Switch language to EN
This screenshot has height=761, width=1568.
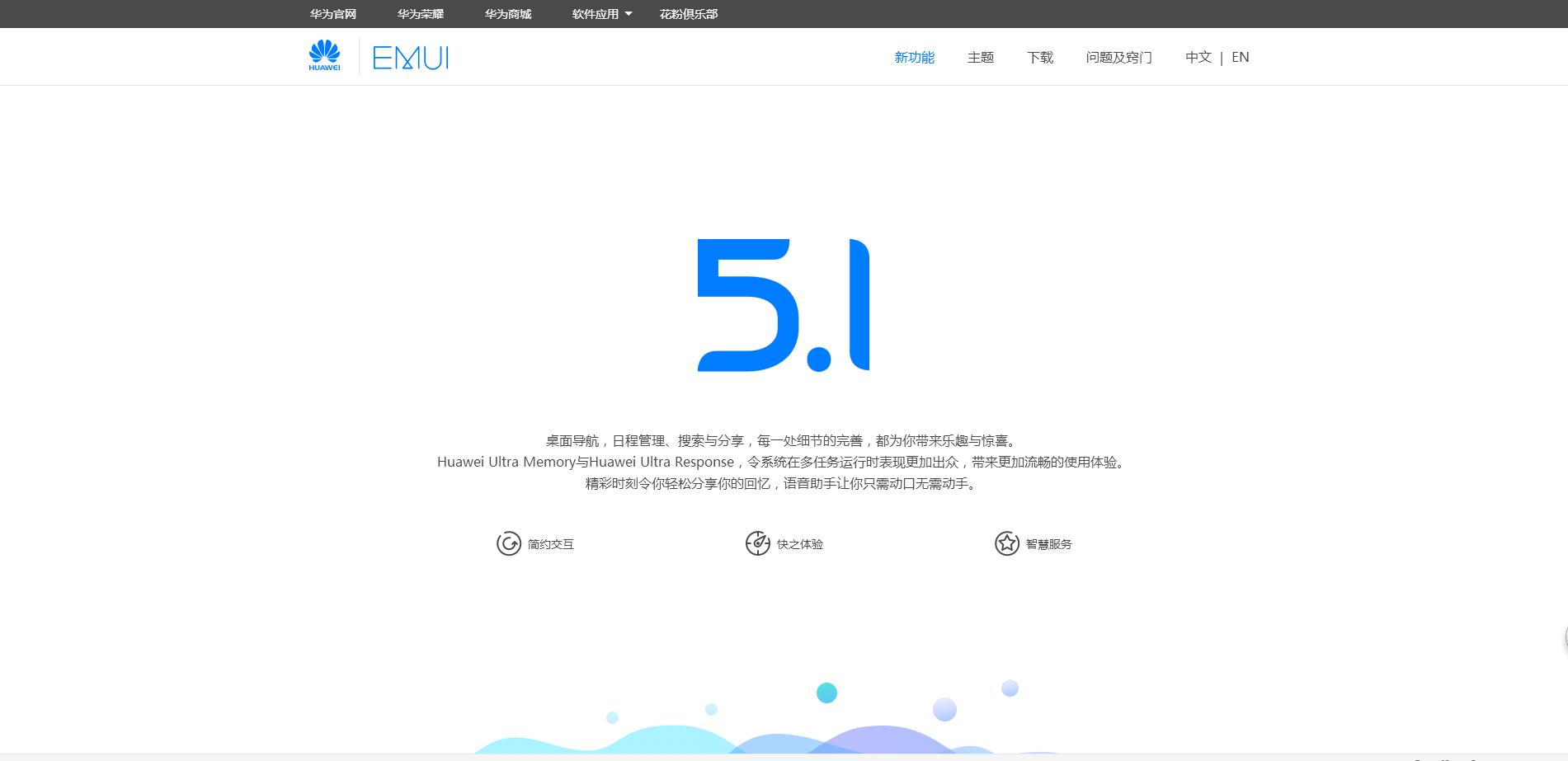1241,57
